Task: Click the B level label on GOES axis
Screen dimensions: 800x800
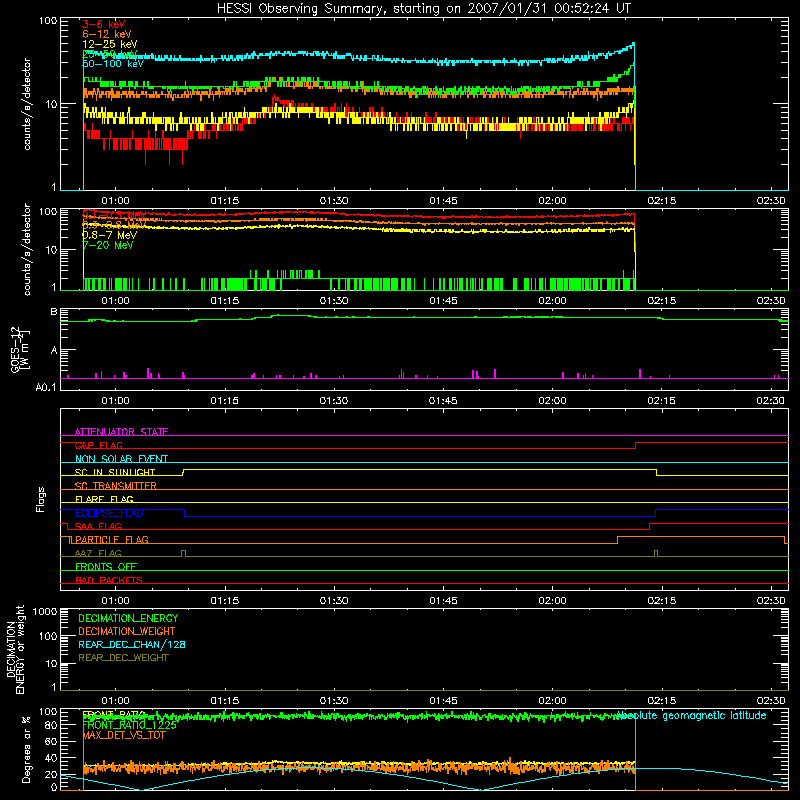Action: click(x=54, y=312)
